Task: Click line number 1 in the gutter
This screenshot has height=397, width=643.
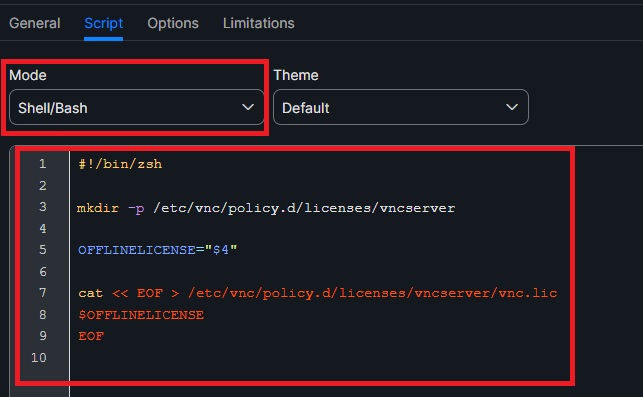Action: click(x=43, y=164)
